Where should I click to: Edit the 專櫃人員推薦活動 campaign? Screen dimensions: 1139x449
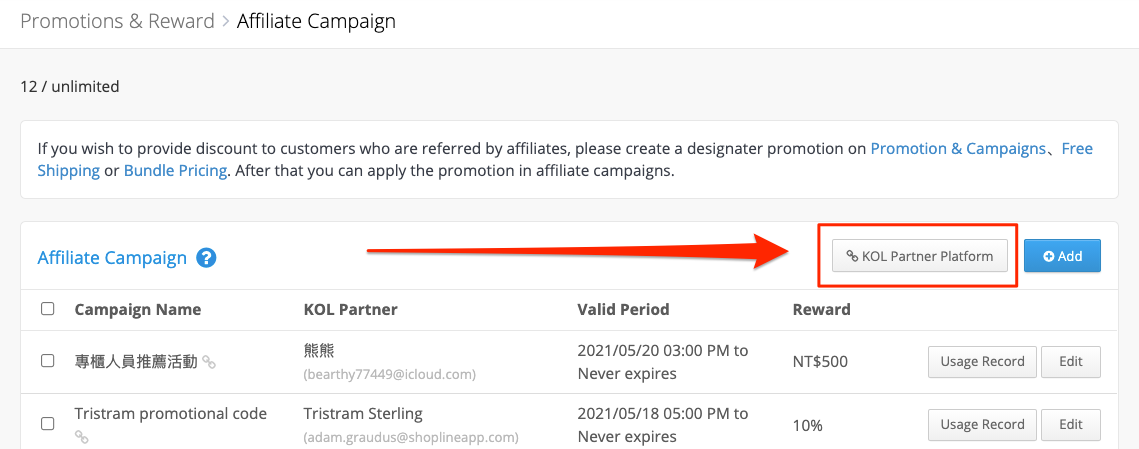(x=1071, y=361)
